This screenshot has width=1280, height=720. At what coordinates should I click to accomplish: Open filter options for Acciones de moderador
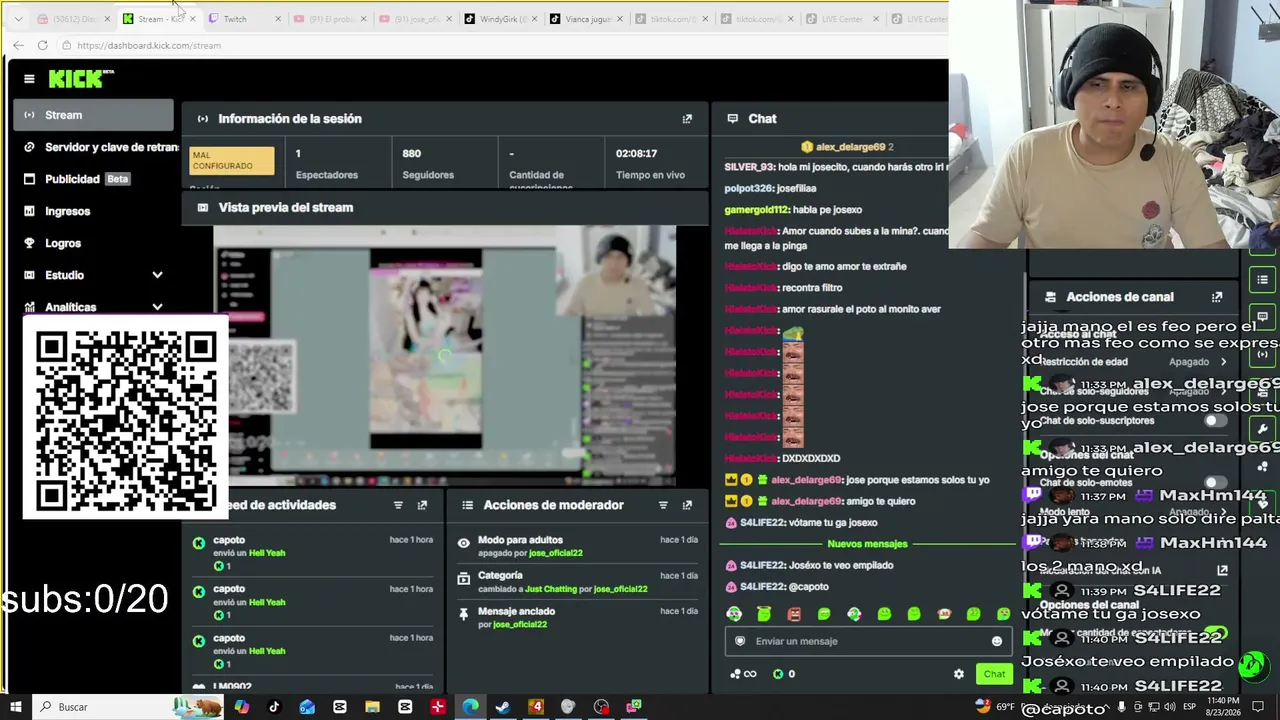tap(663, 505)
